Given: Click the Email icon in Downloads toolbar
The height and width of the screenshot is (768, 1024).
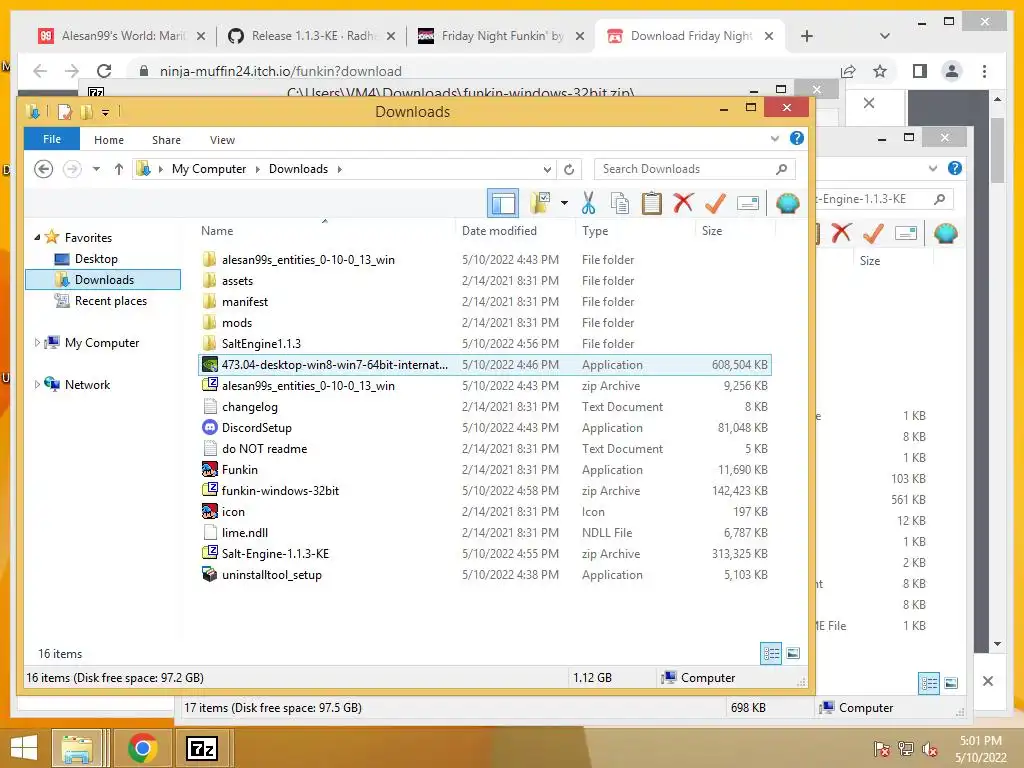Looking at the screenshot, I should tap(748, 204).
